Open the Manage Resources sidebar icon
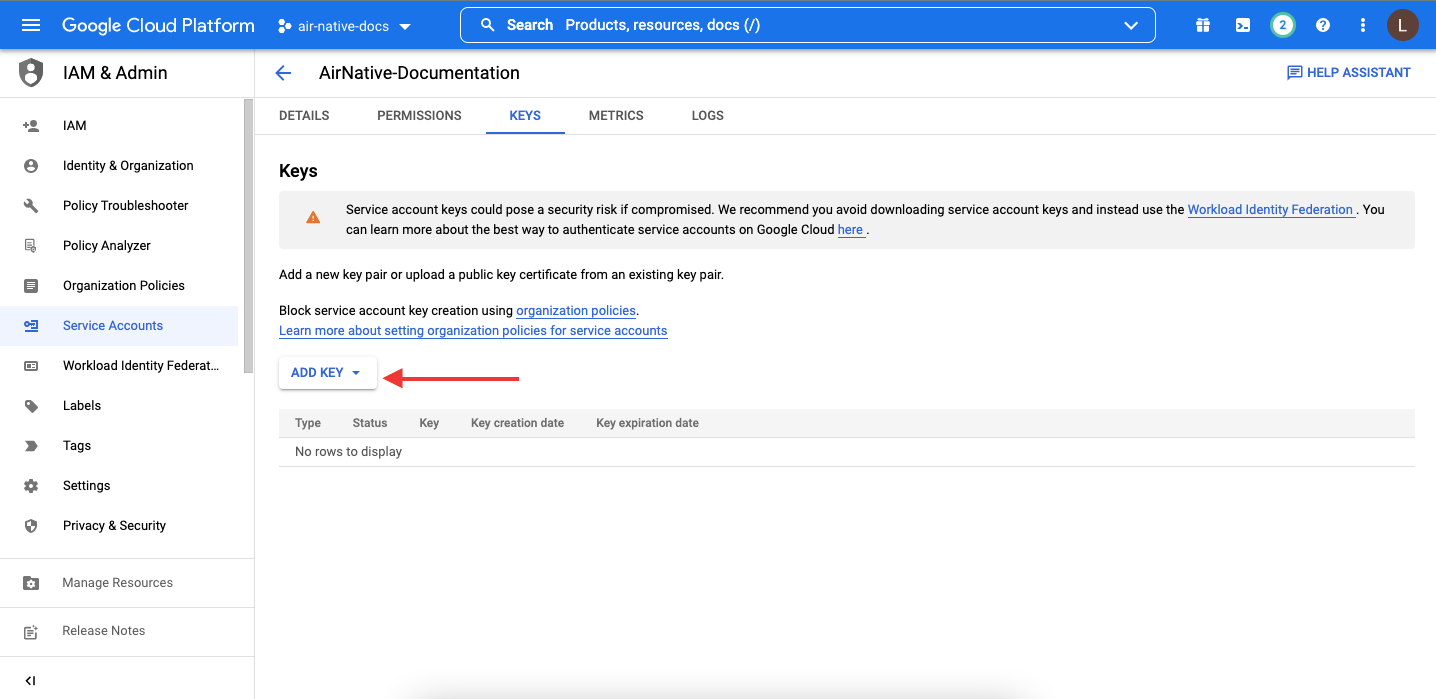The width and height of the screenshot is (1436, 699). point(31,583)
